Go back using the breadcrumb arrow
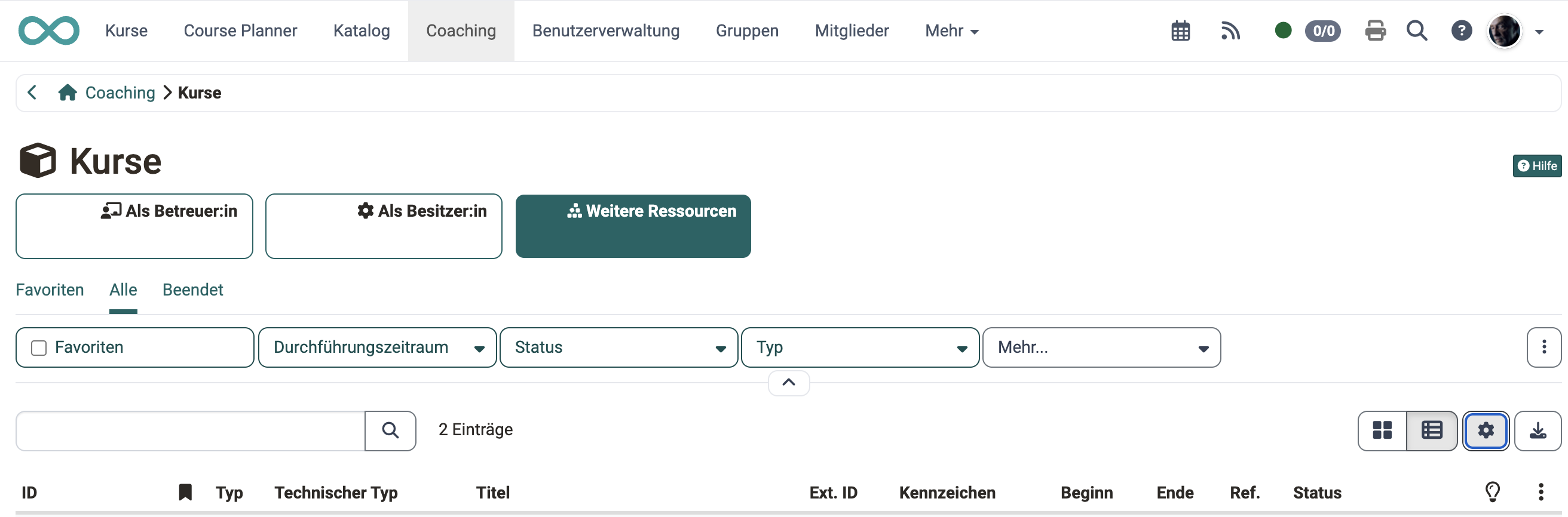 [32, 93]
